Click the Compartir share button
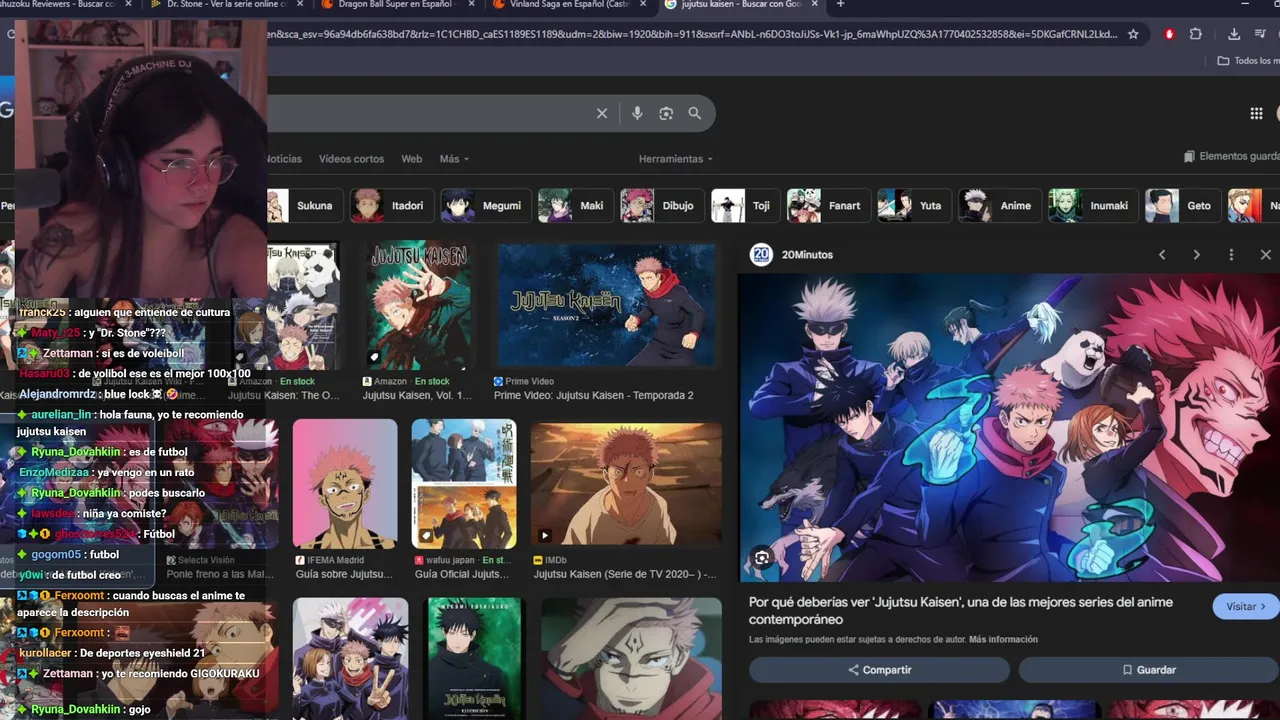Image resolution: width=1280 pixels, height=720 pixels. (x=879, y=670)
